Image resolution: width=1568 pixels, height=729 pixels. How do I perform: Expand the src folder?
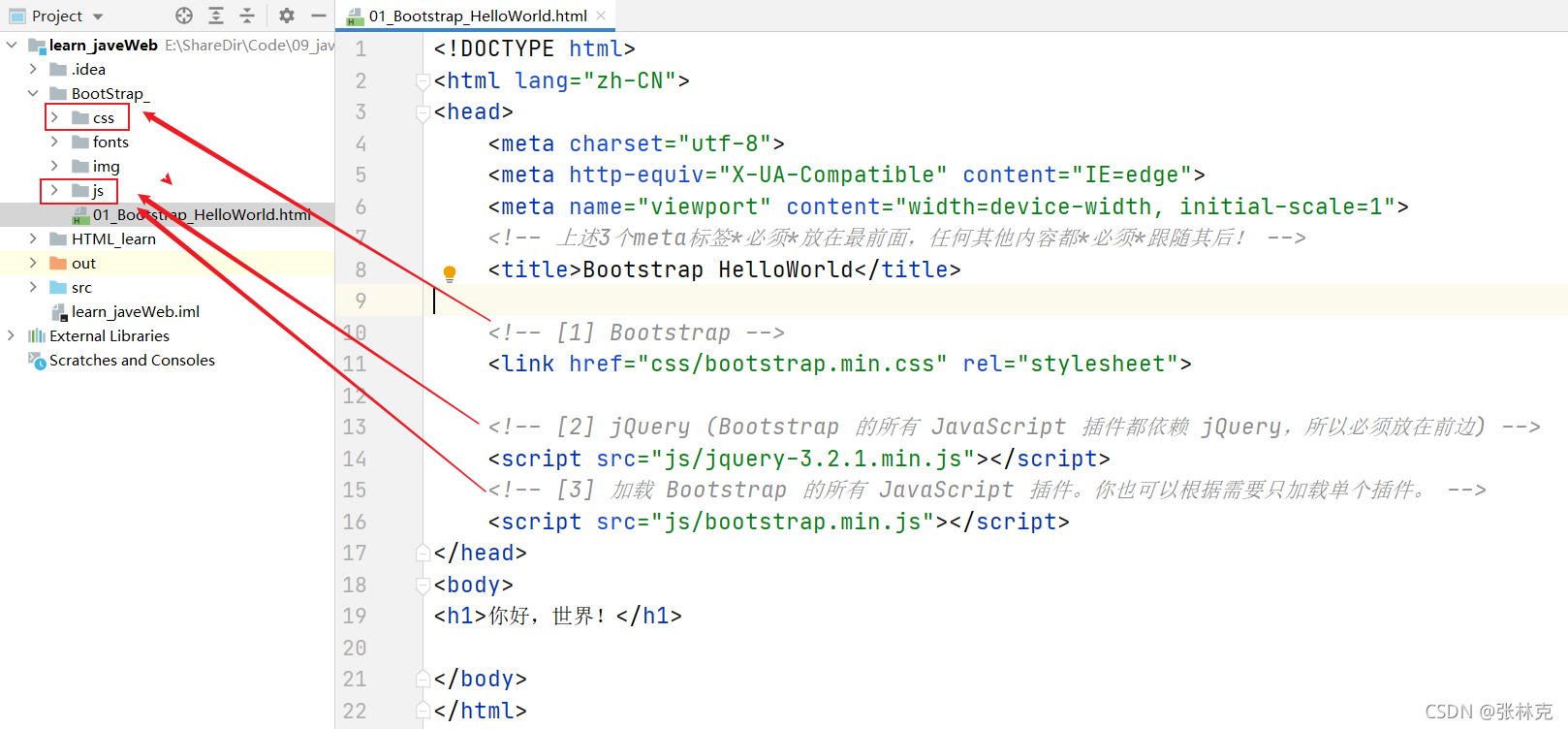[x=33, y=287]
